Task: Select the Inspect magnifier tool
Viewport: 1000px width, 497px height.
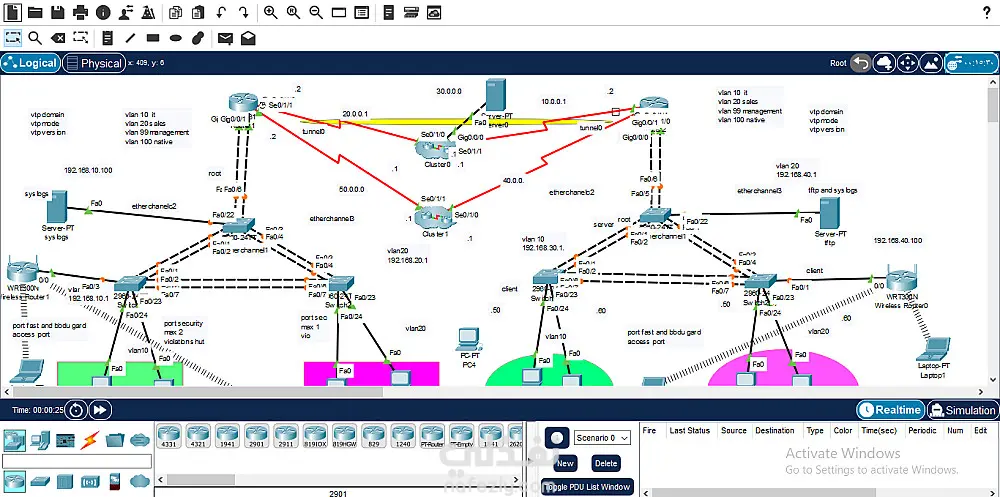Action: [34, 38]
